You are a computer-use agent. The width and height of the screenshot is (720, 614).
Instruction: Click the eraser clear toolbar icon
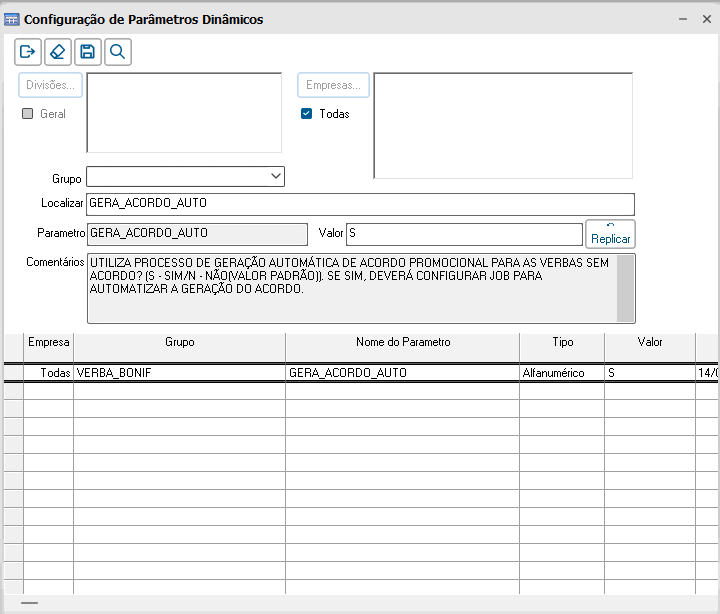58,52
